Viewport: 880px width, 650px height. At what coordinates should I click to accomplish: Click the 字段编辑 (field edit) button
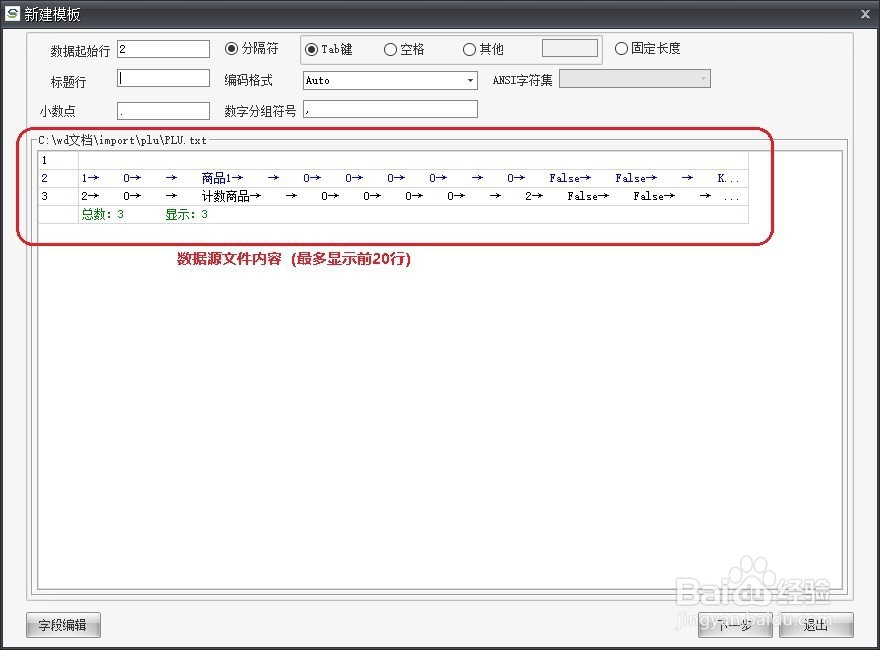(62, 625)
